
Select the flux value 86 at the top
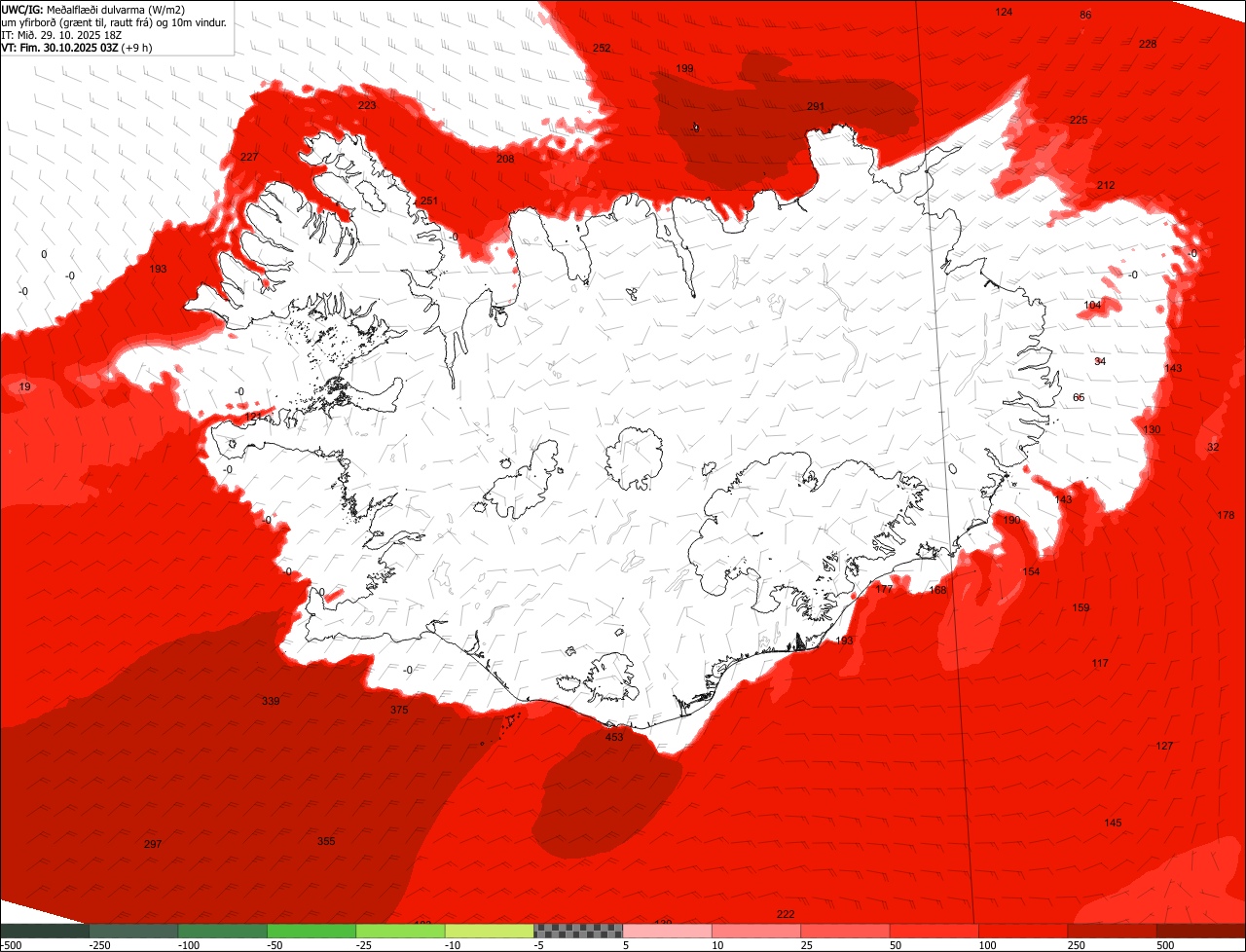coord(1086,16)
